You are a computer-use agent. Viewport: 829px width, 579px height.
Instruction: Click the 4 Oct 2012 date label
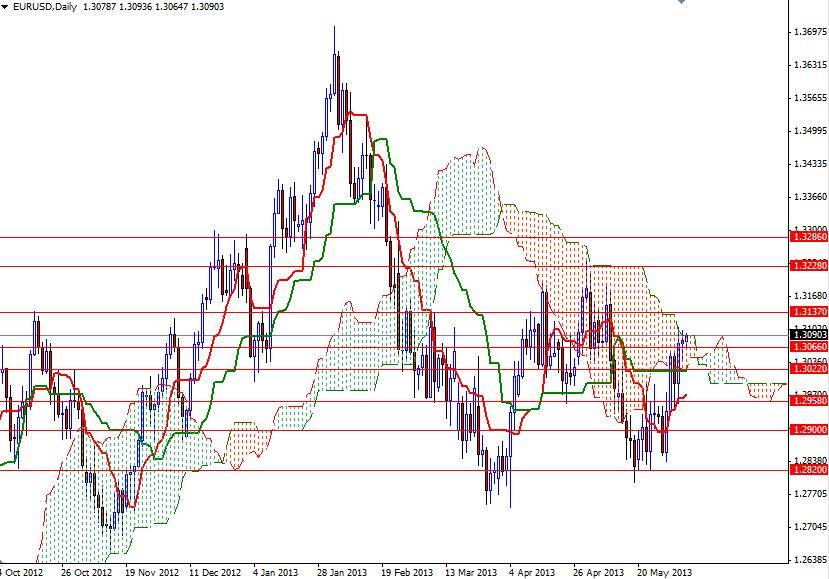[x=14, y=564]
